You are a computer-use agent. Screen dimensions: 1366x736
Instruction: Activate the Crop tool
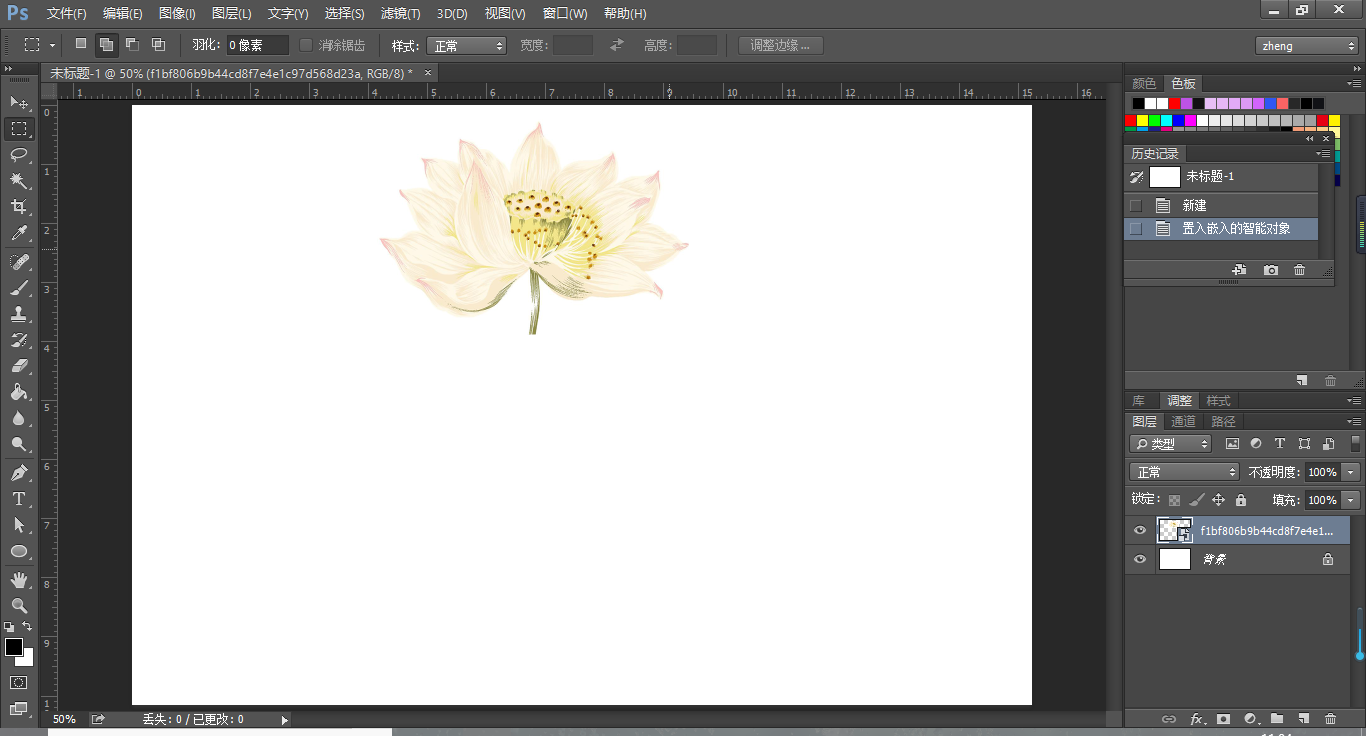pyautogui.click(x=19, y=207)
